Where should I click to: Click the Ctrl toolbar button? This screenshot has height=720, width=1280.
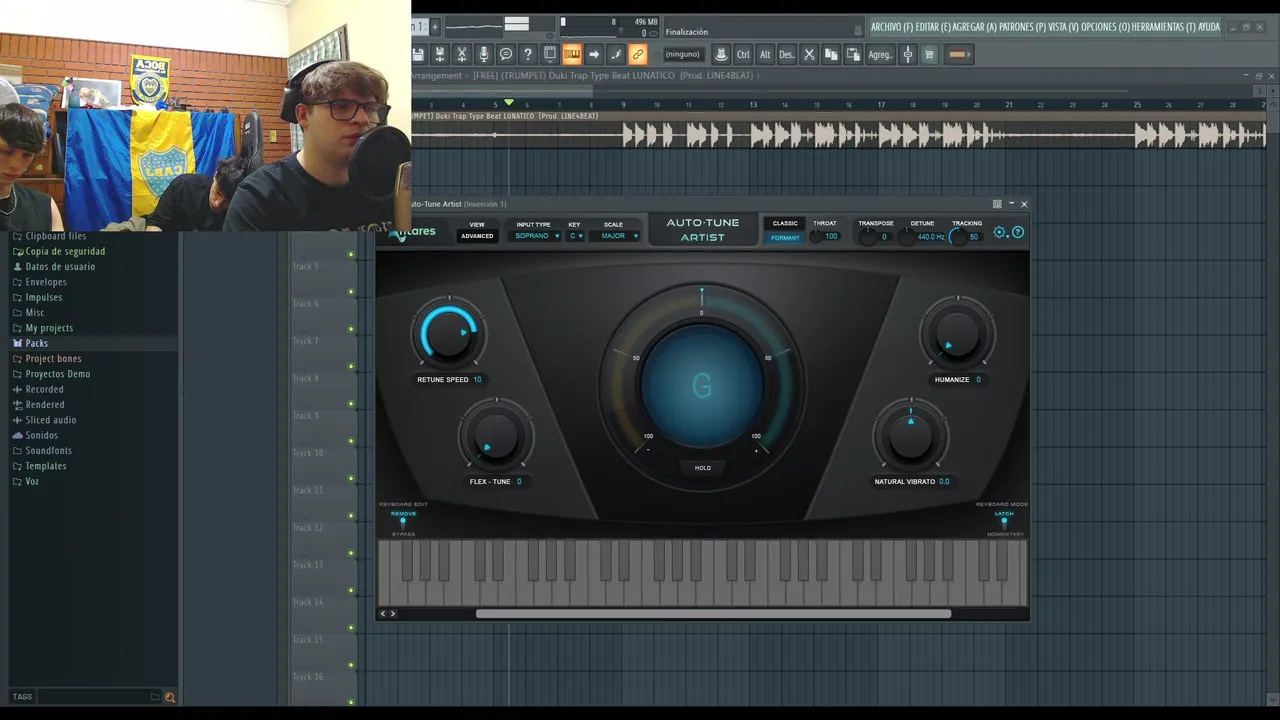743,54
